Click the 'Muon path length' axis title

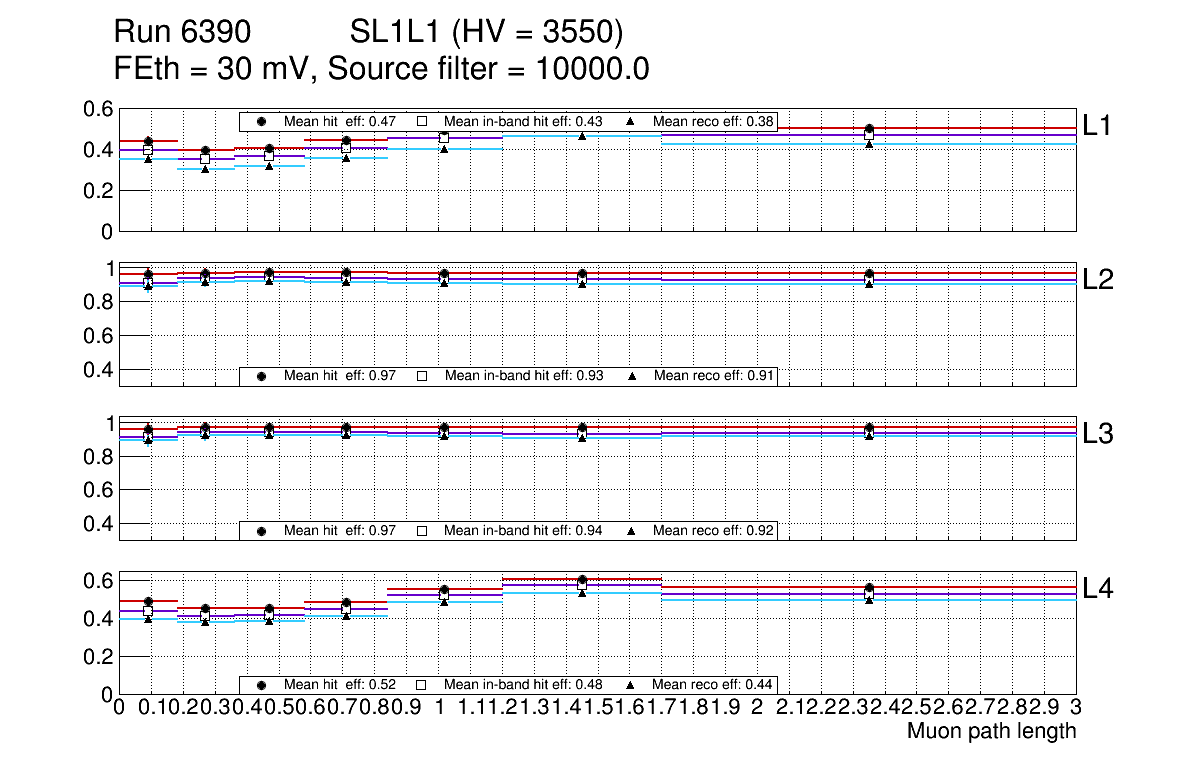[991, 731]
